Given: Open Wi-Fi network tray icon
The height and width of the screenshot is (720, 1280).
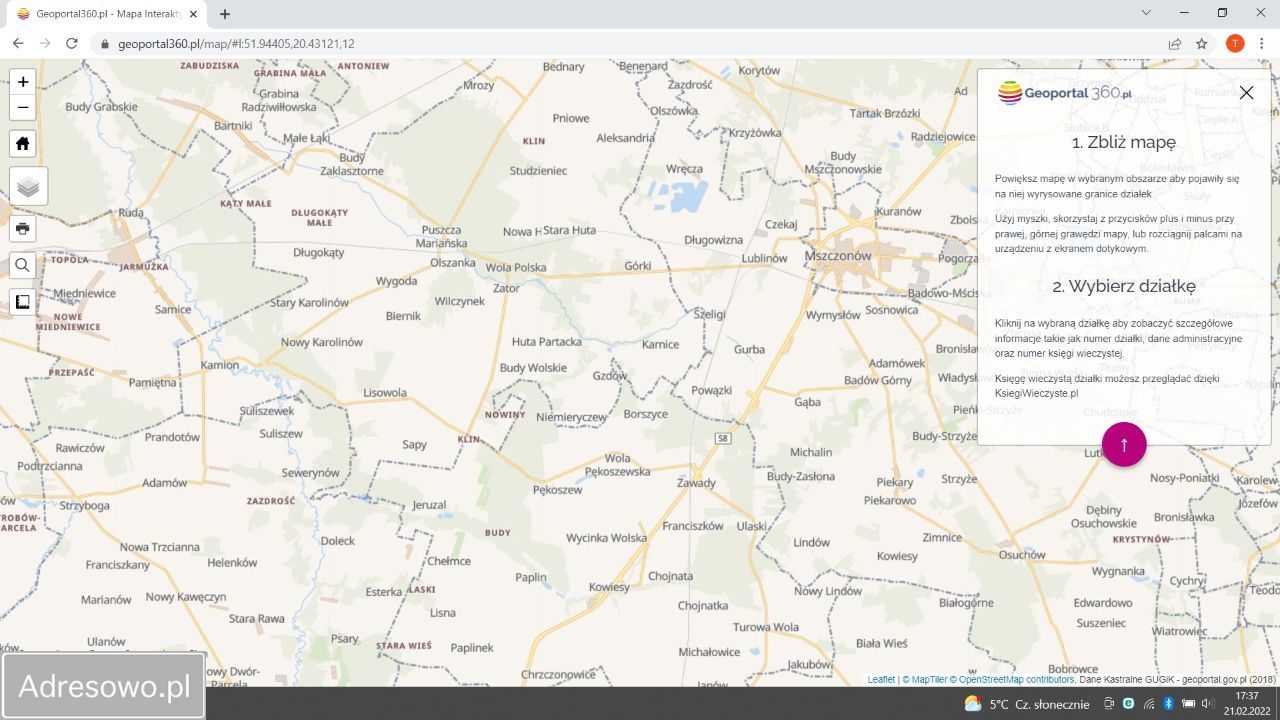Looking at the screenshot, I should point(1149,704).
